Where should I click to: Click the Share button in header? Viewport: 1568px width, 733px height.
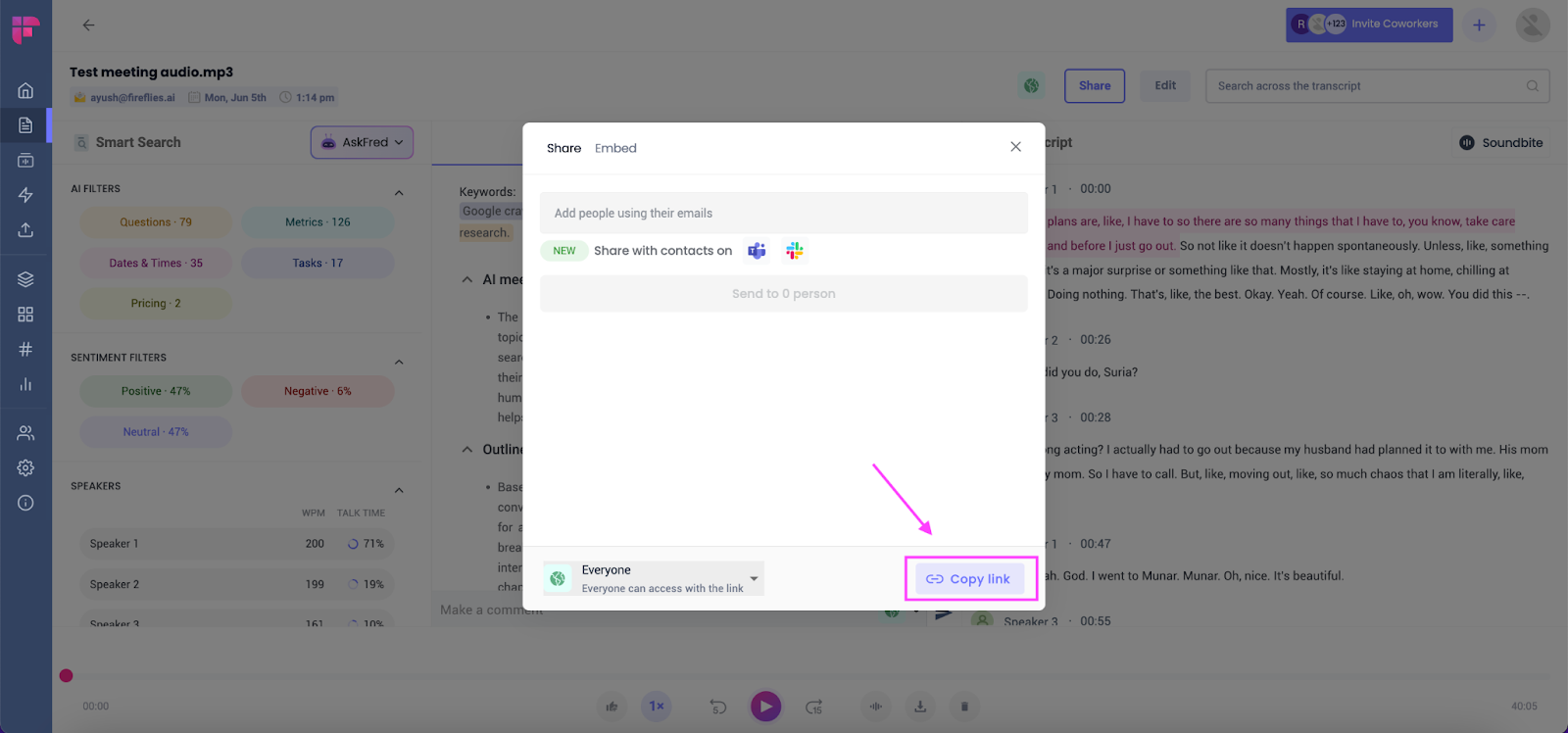1095,86
